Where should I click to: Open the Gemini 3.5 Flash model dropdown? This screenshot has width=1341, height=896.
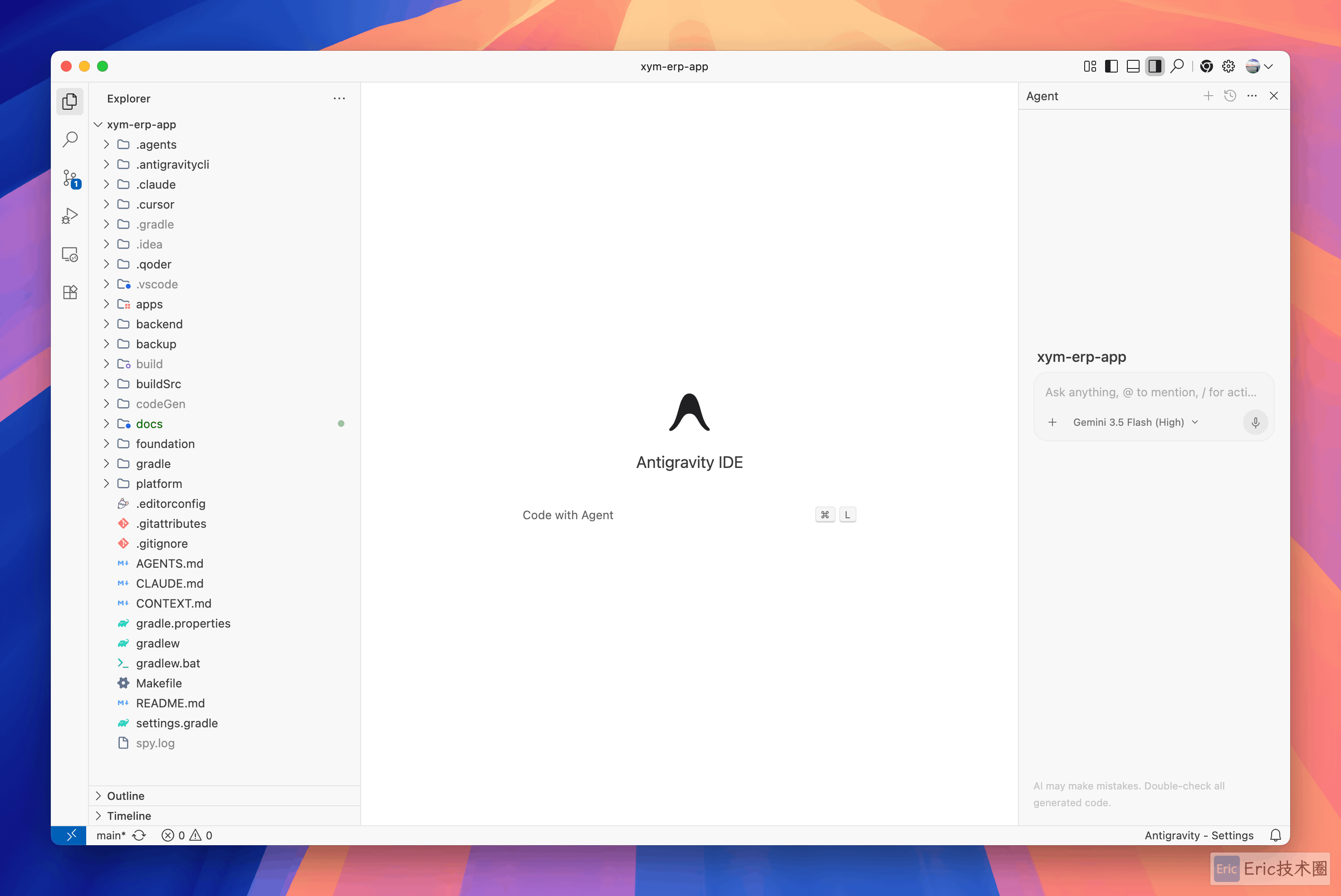tap(1135, 422)
